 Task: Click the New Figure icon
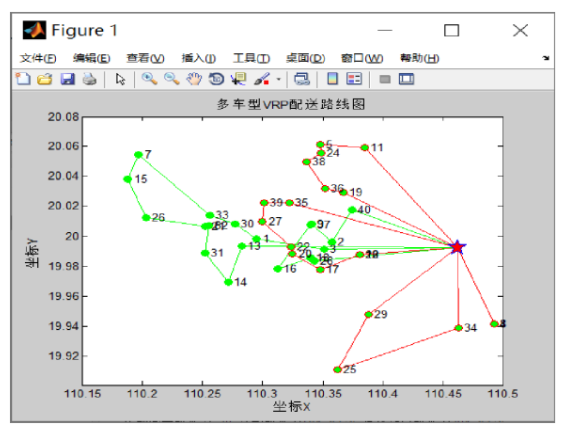[x=23, y=79]
